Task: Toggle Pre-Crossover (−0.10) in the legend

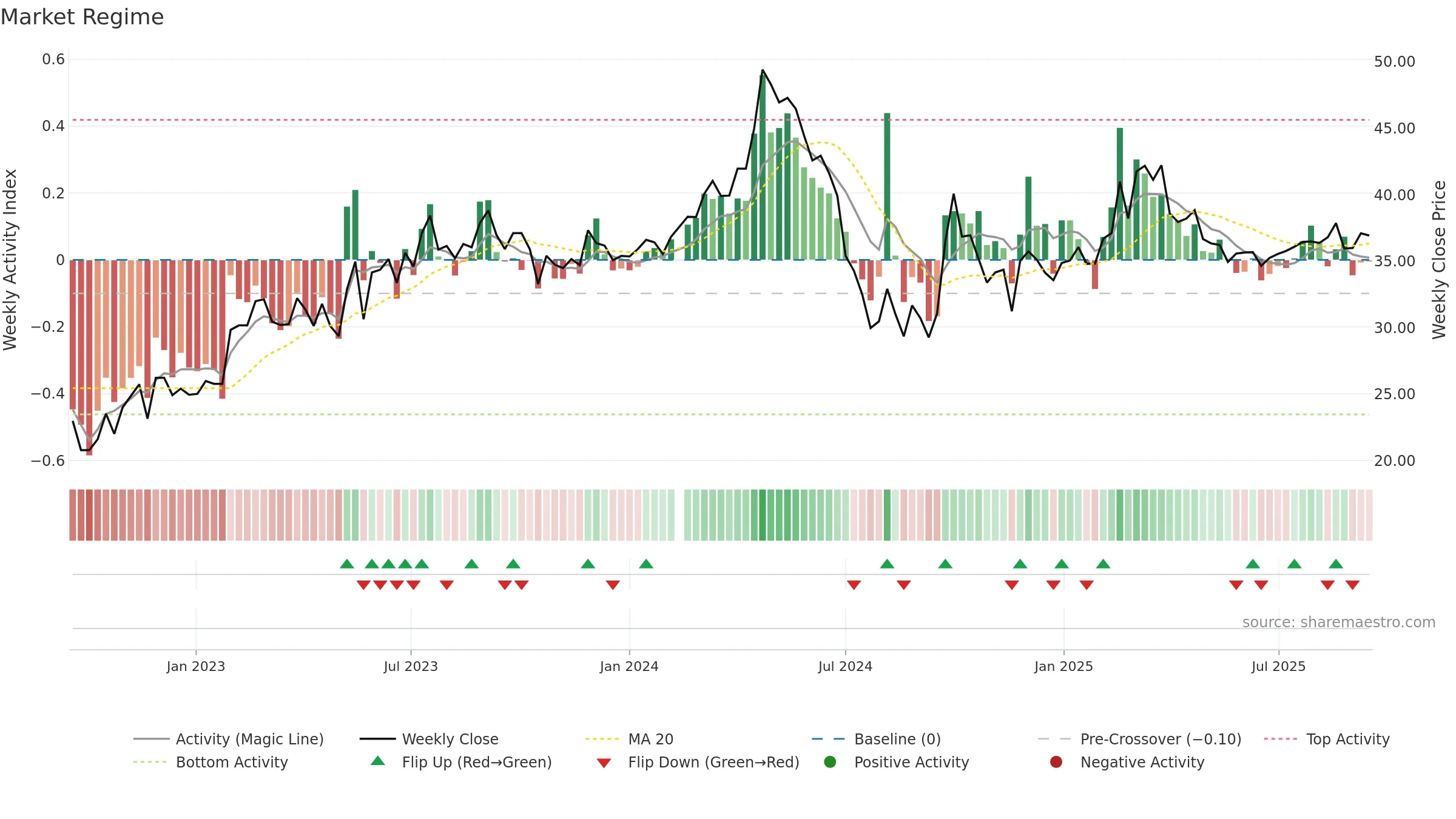Action: 1139,739
